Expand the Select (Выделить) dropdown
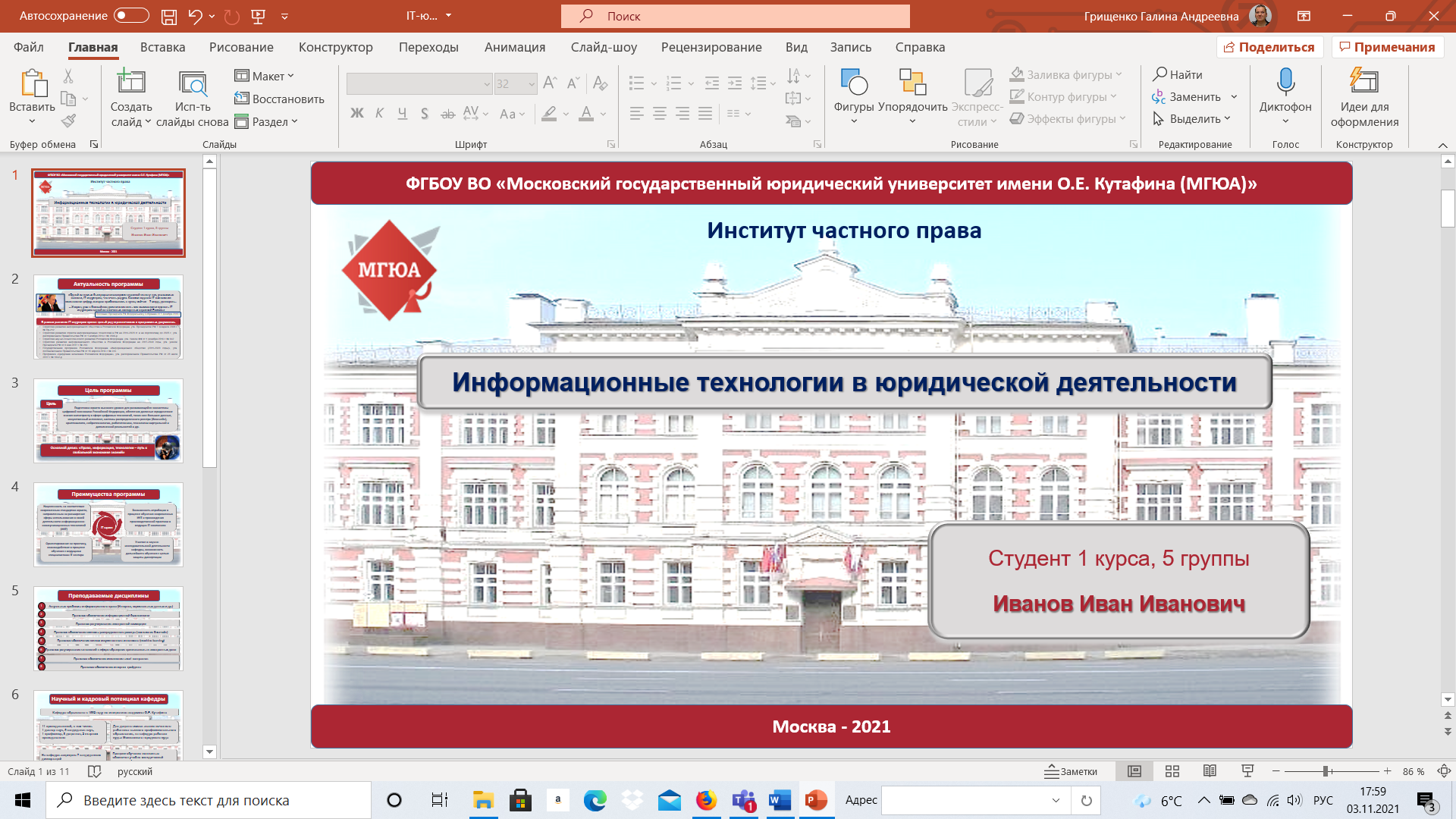The height and width of the screenshot is (819, 1456). (x=1191, y=119)
